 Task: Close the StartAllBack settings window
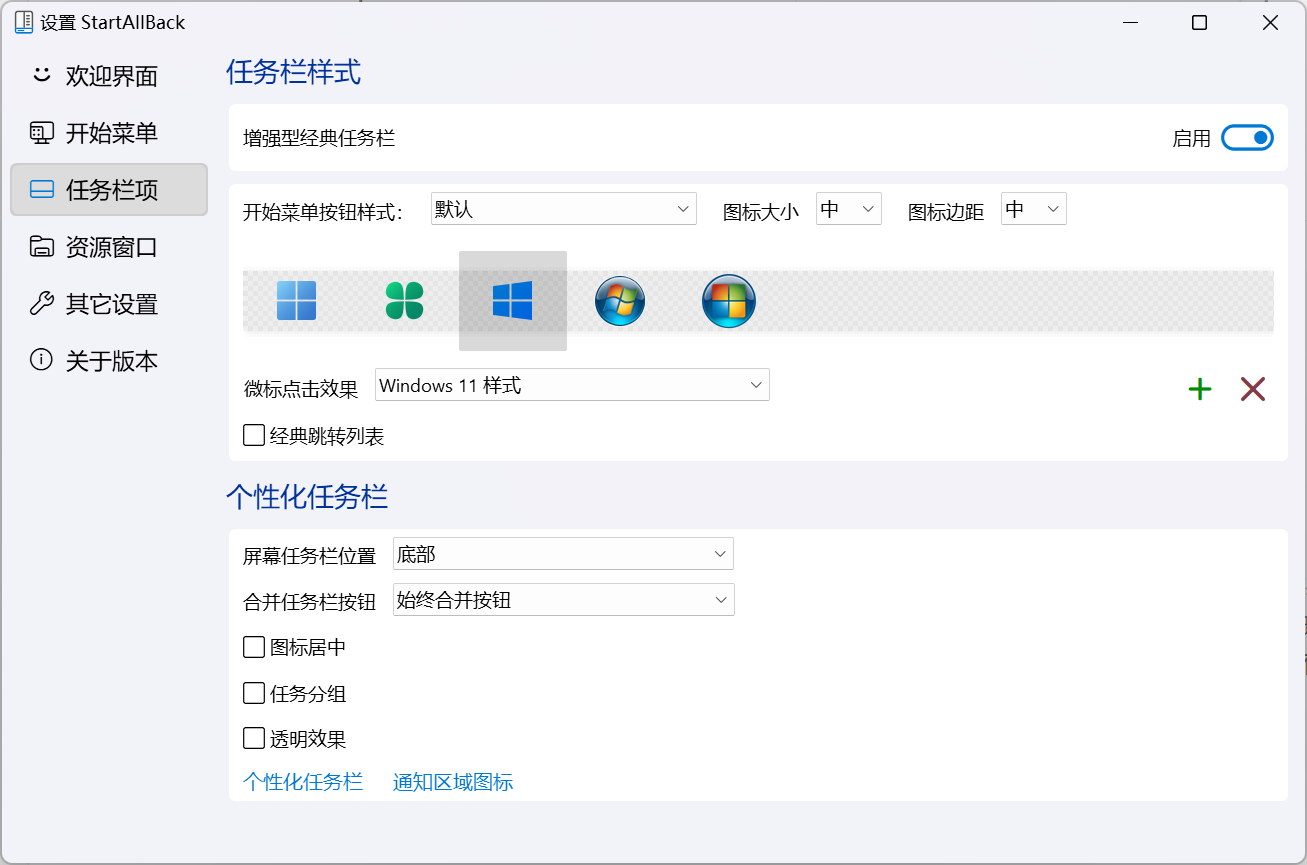coord(1270,23)
